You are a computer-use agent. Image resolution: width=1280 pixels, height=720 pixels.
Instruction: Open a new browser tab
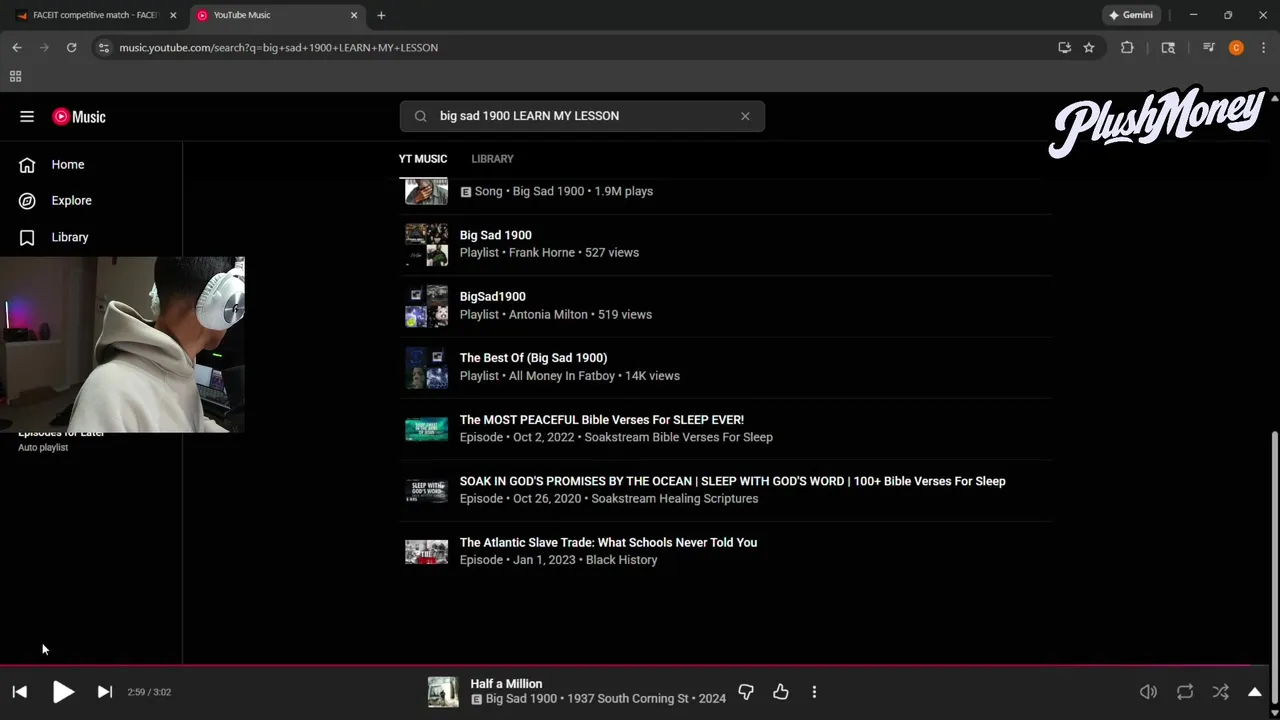pos(381,15)
